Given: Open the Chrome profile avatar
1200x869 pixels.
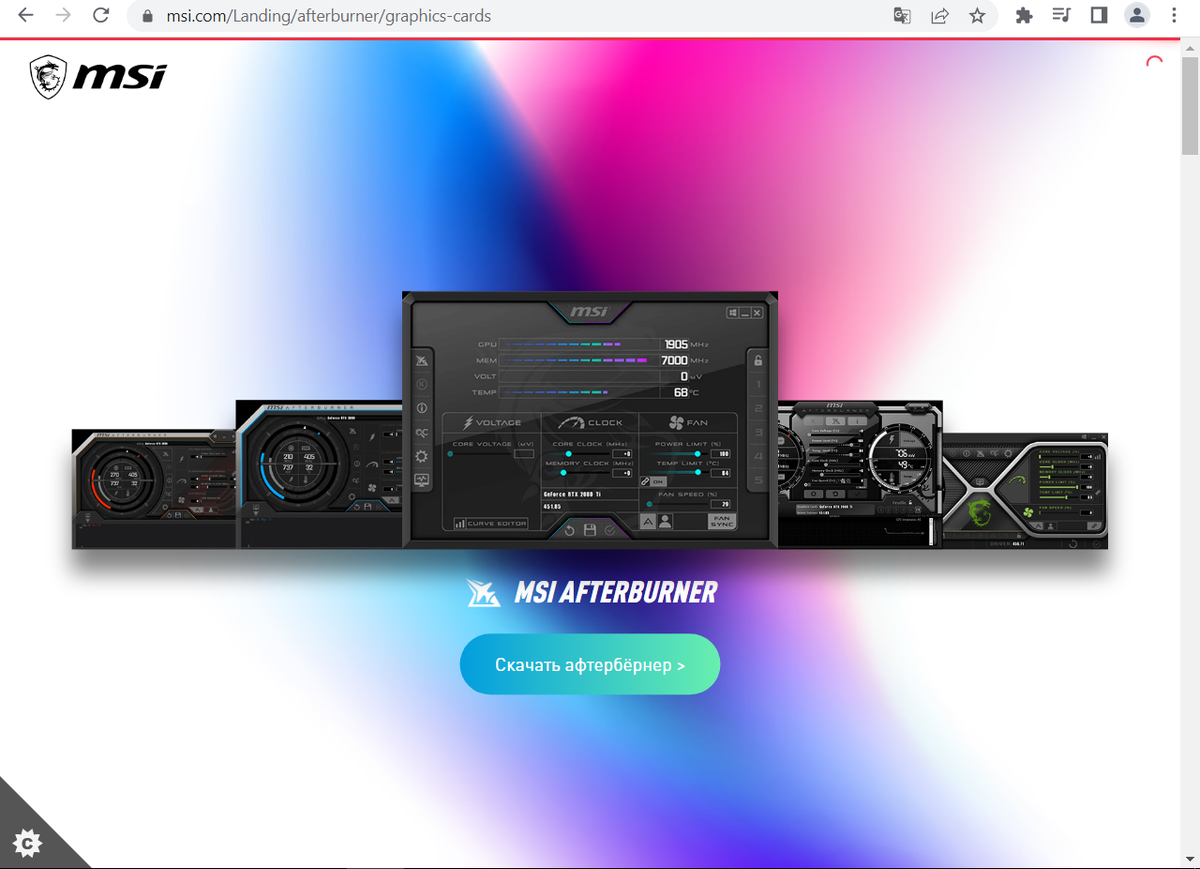Looking at the screenshot, I should click(1137, 16).
